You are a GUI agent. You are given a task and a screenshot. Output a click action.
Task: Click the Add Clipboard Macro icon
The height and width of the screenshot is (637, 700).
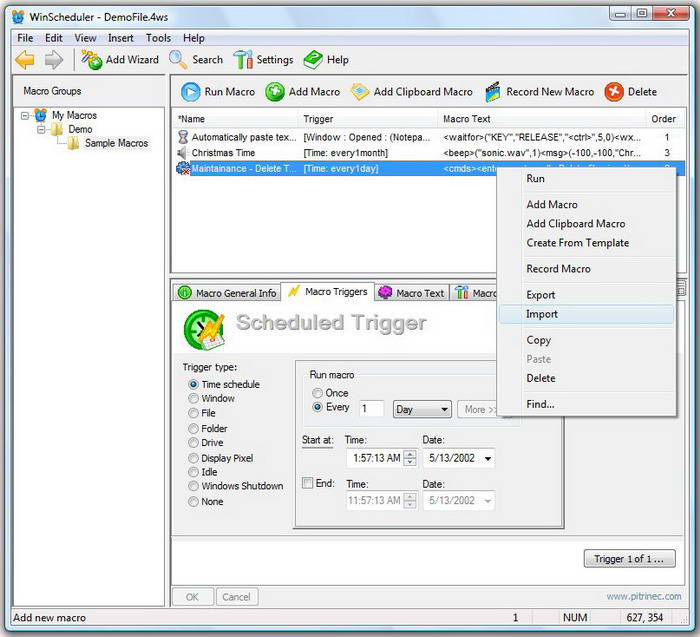360,92
